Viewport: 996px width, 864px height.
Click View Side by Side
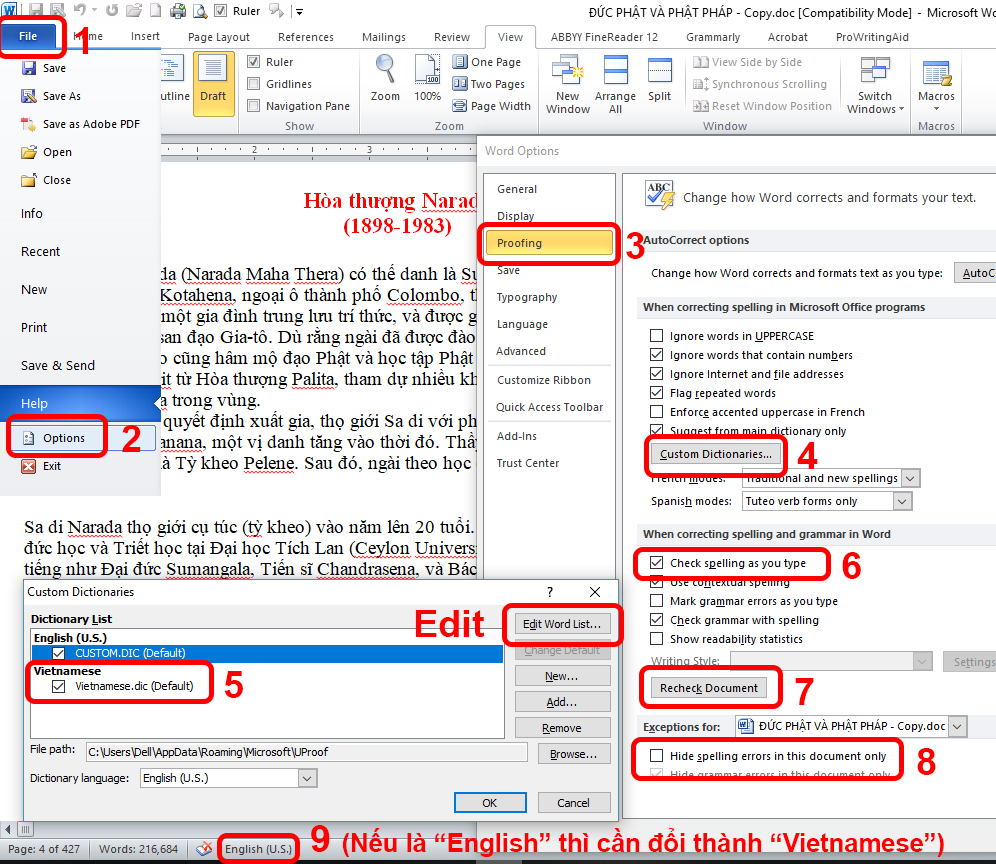748,62
